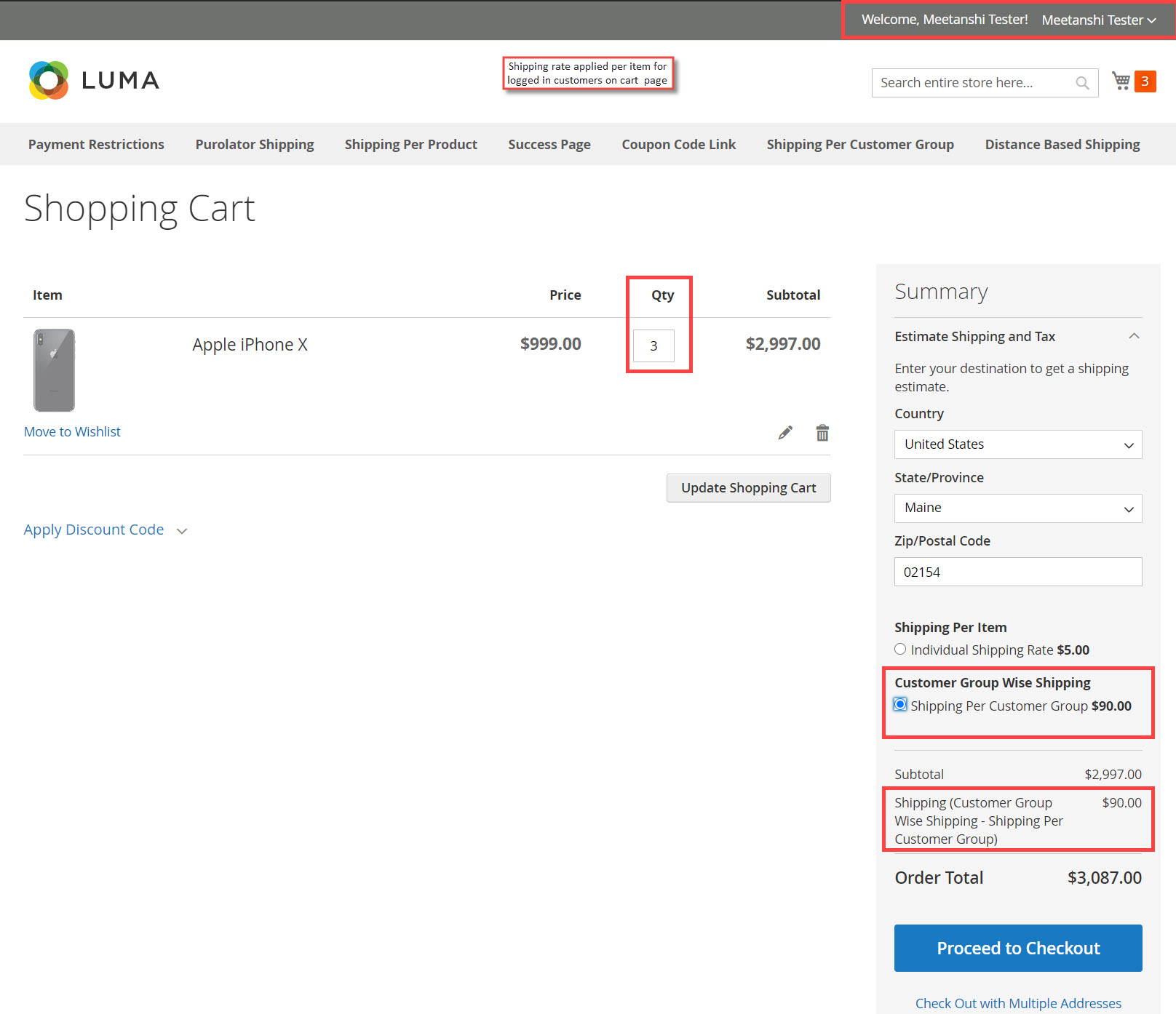Open the Purolator Shipping menu

click(255, 144)
